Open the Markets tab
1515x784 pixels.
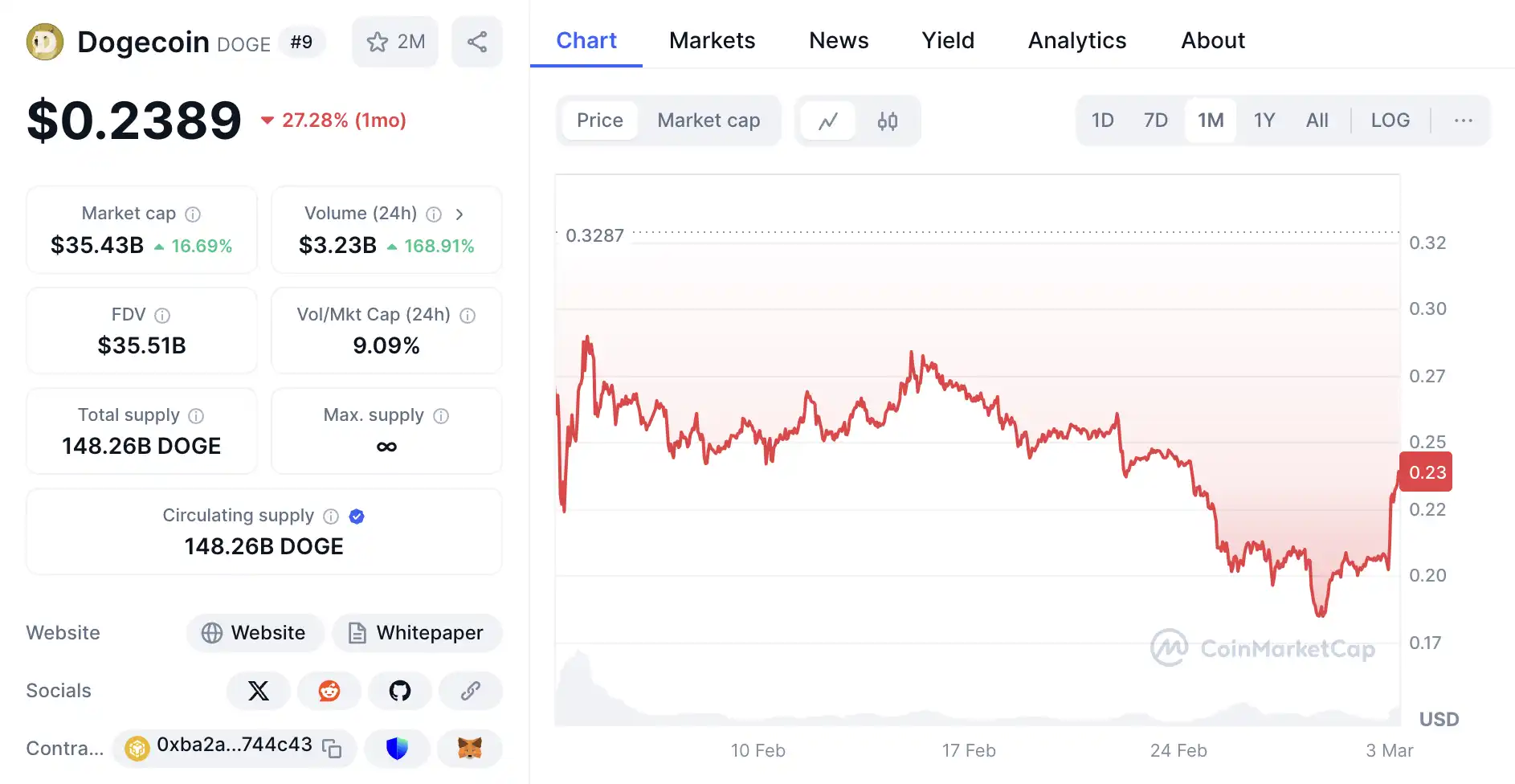point(712,40)
